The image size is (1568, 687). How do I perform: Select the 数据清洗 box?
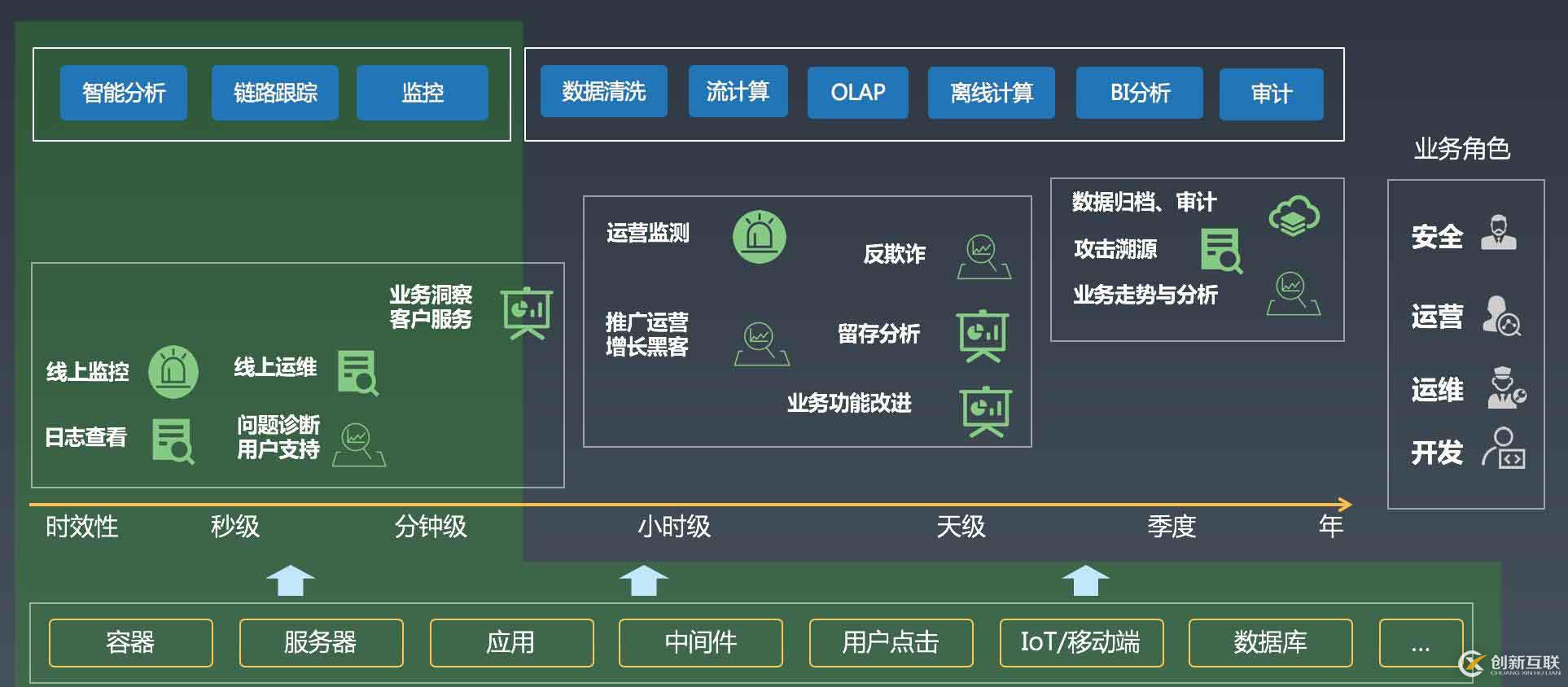click(x=604, y=91)
